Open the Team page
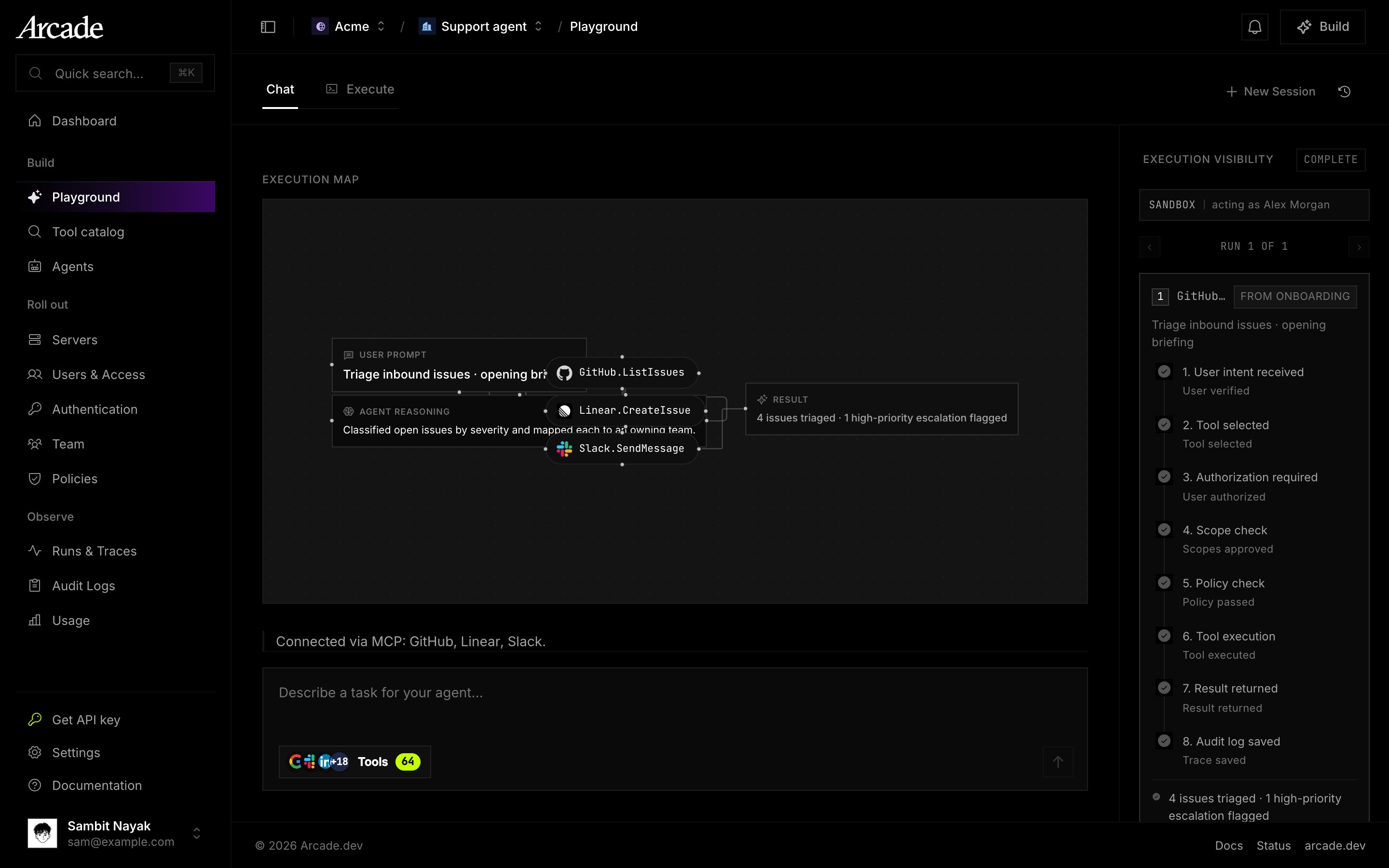The height and width of the screenshot is (868, 1389). click(x=115, y=444)
